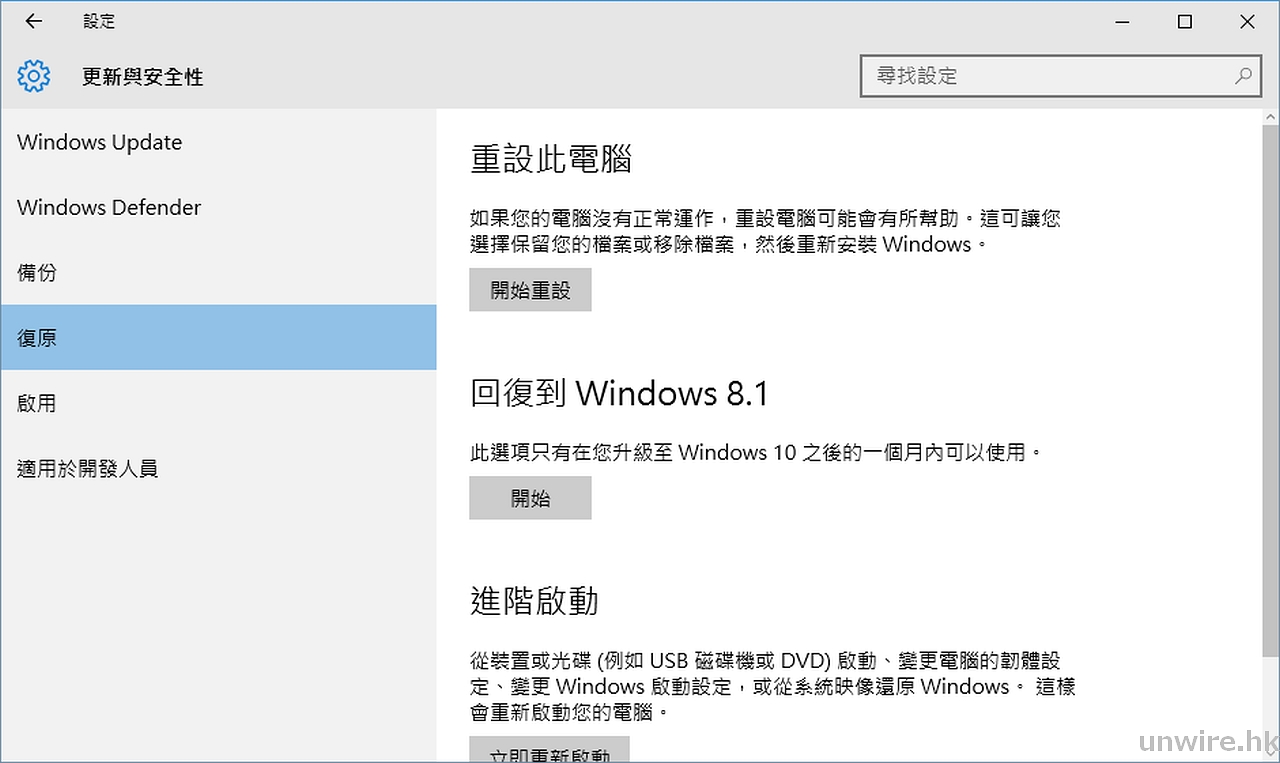The height and width of the screenshot is (763, 1280).
Task: Open 適用於開發人員 in the sidebar
Action: click(88, 468)
